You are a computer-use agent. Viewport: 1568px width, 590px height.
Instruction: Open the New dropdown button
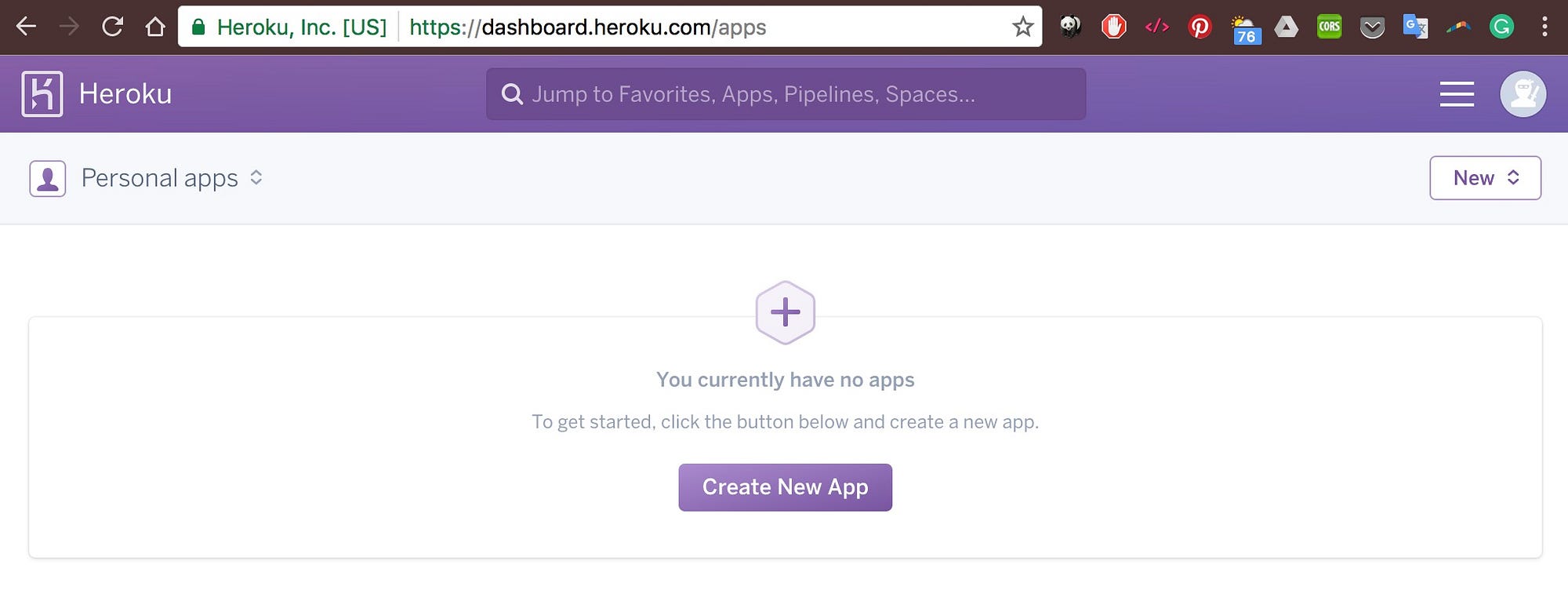tap(1485, 178)
